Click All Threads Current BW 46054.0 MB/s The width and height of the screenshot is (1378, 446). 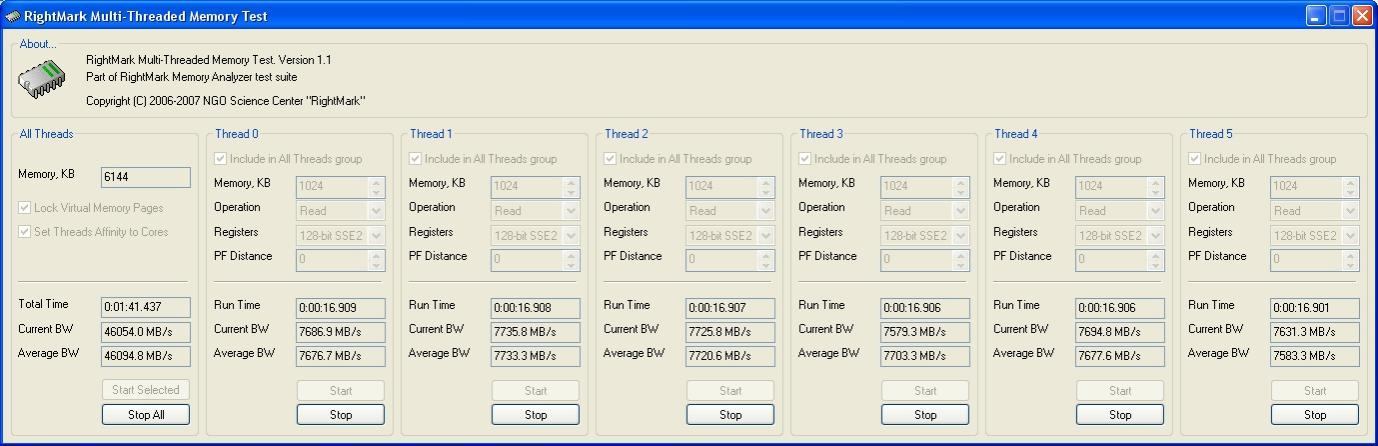tap(146, 332)
